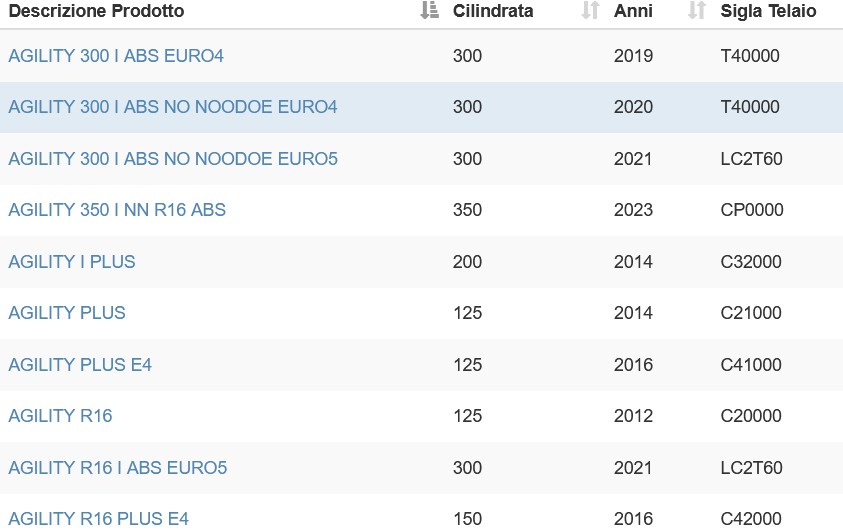The image size is (843, 532).
Task: Select AGILITY PLUS E4 entry
Action: 80,365
